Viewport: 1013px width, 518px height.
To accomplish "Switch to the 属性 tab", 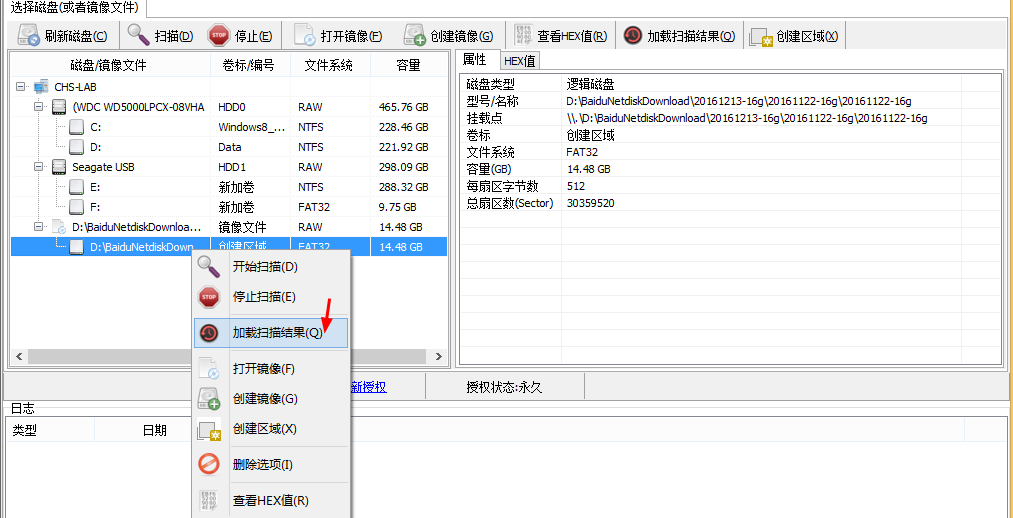I will click(x=478, y=59).
